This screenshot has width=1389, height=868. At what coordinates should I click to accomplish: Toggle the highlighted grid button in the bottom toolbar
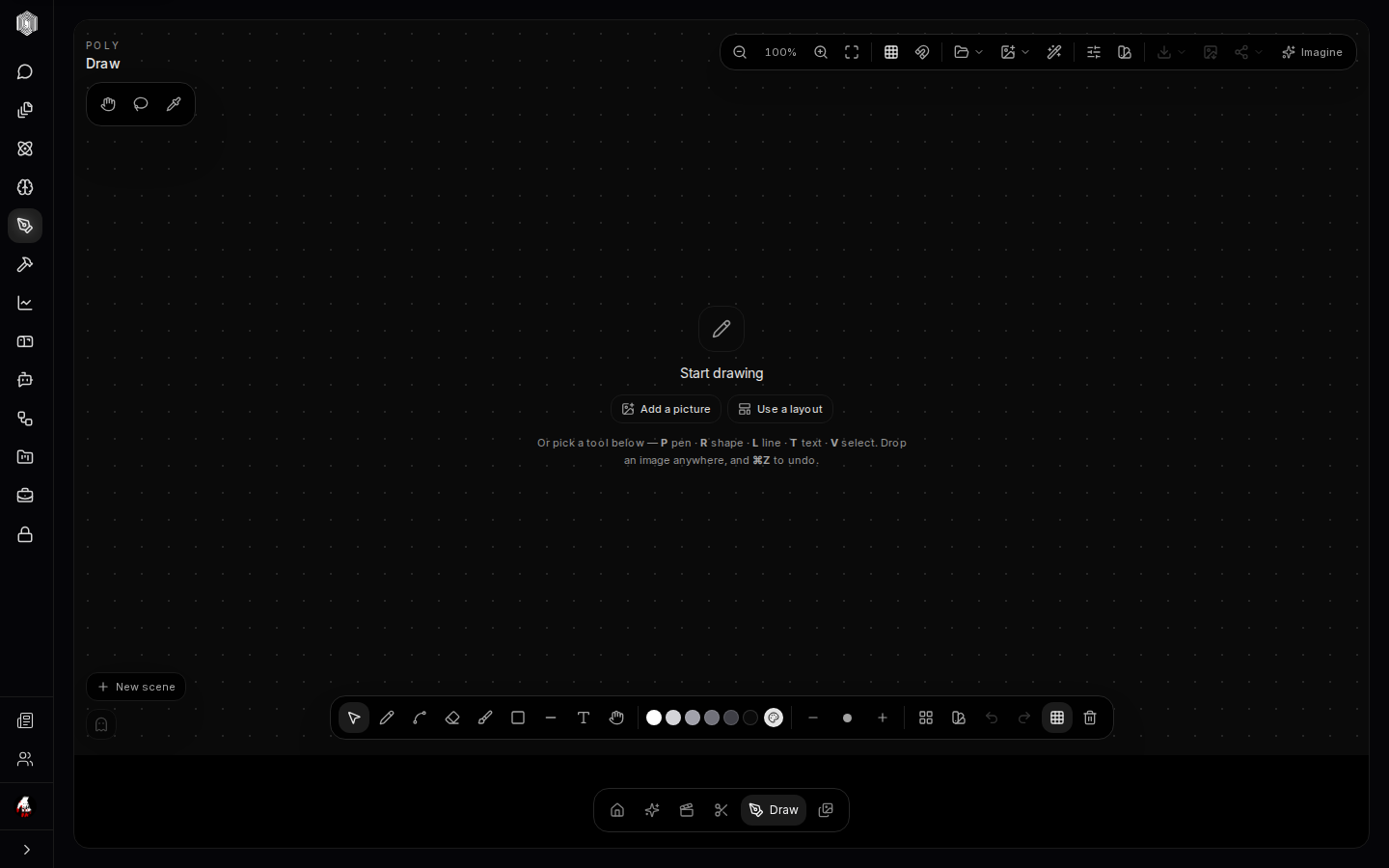[x=1057, y=718]
